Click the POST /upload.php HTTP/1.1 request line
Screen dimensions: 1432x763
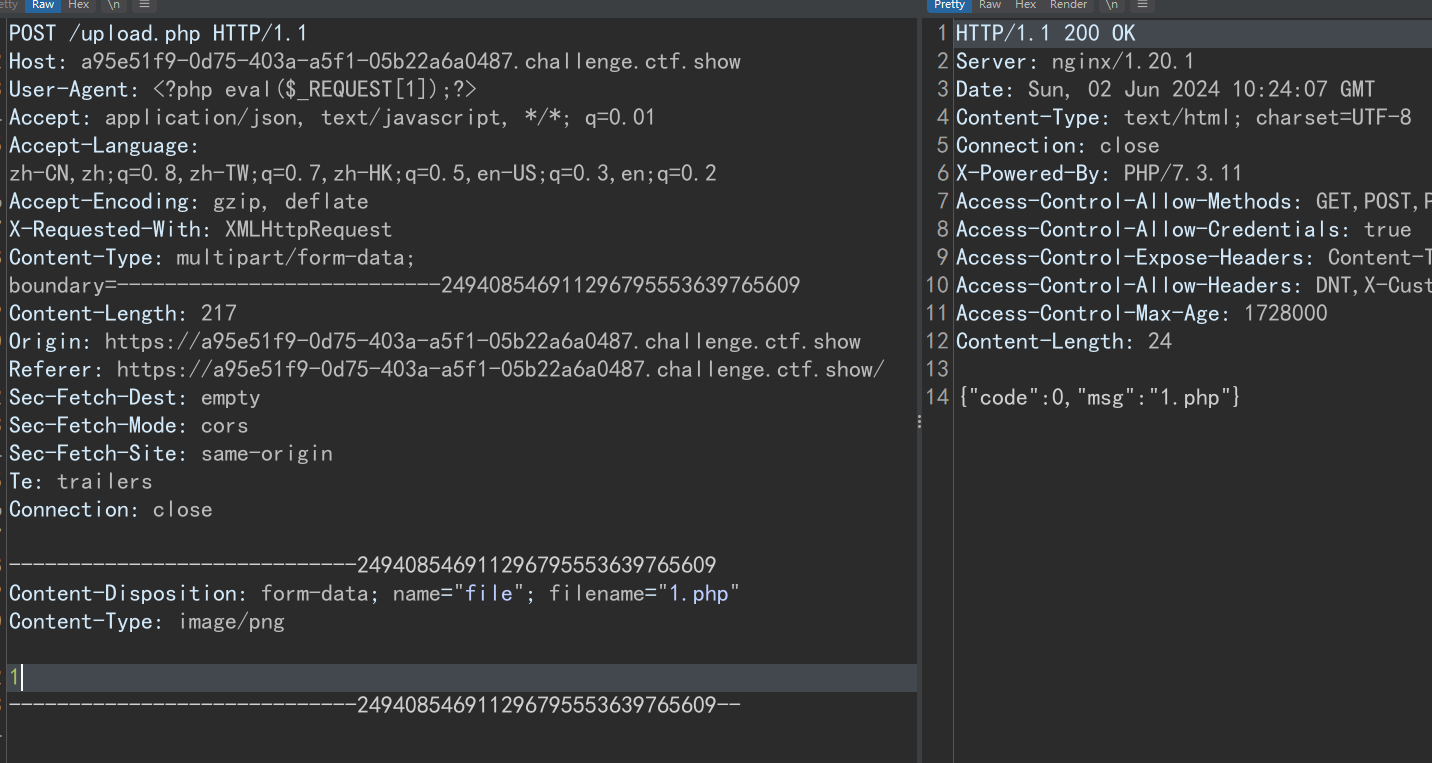coord(158,33)
